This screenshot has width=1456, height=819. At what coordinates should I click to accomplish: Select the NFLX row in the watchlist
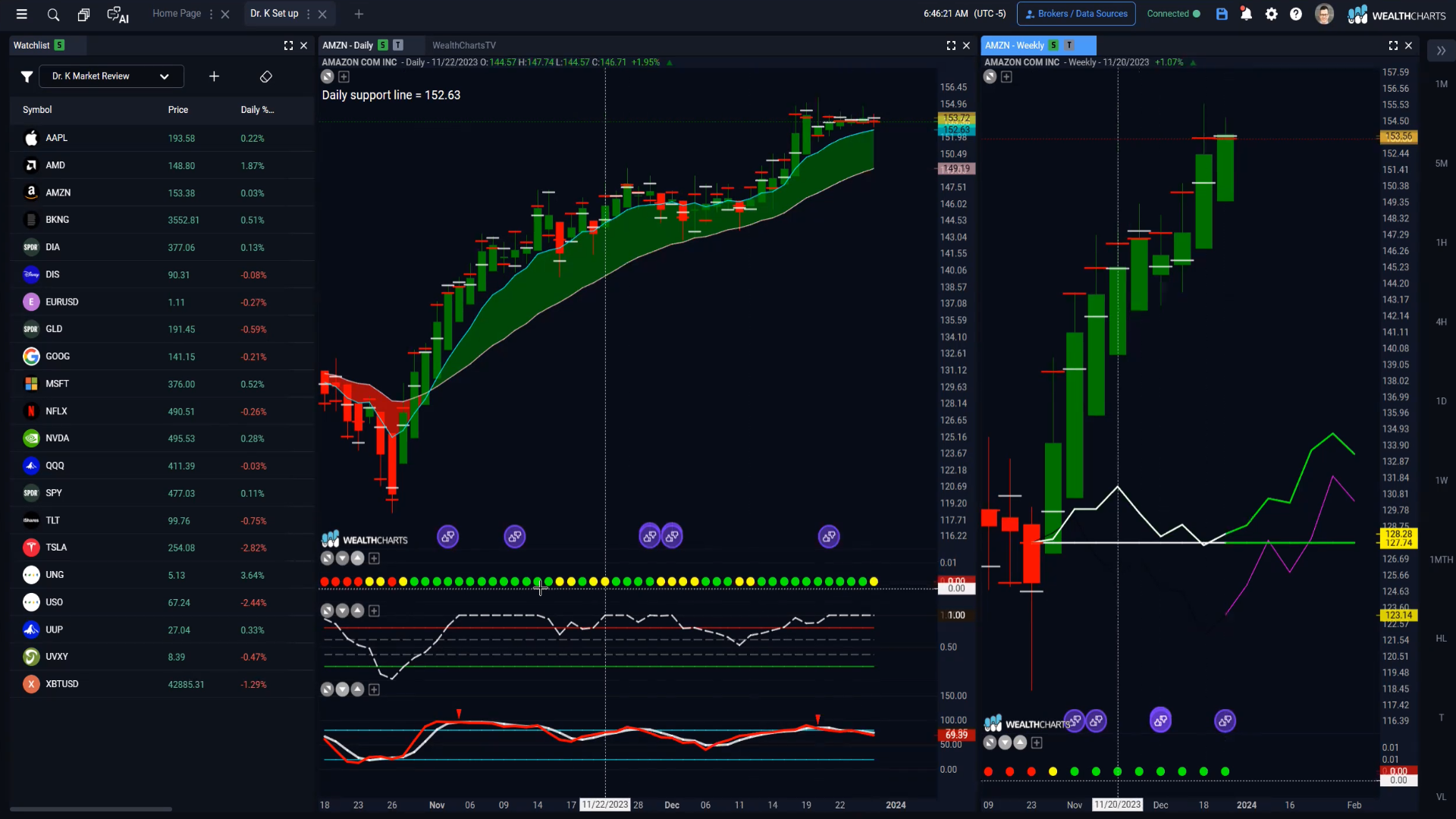(162, 411)
